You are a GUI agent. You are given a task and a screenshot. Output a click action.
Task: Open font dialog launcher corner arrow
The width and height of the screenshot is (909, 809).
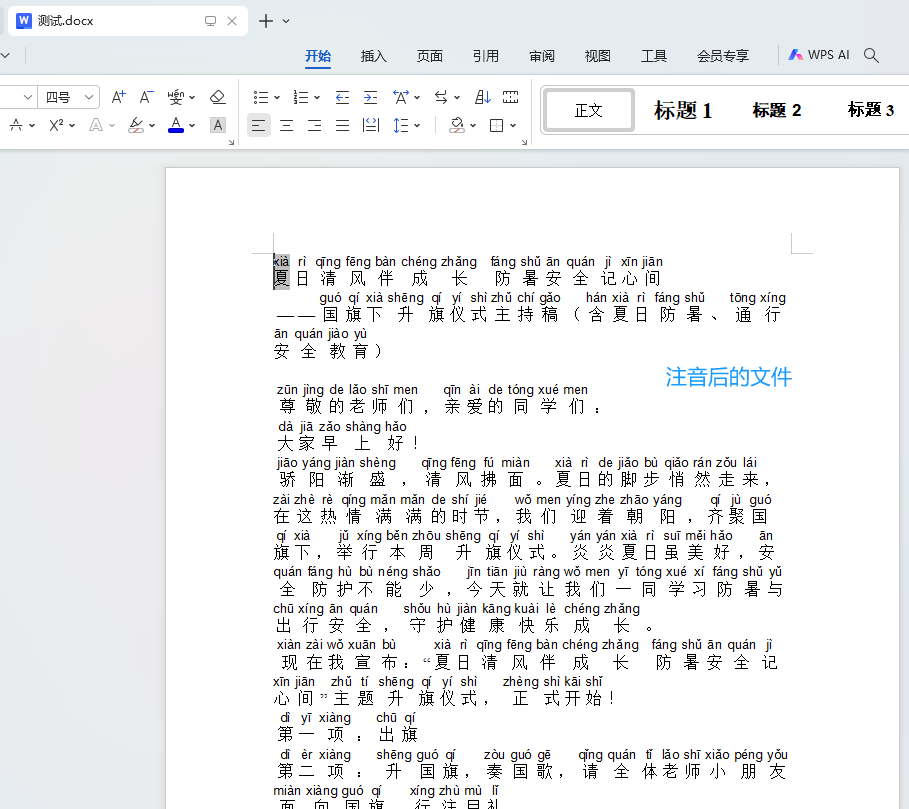(231, 142)
